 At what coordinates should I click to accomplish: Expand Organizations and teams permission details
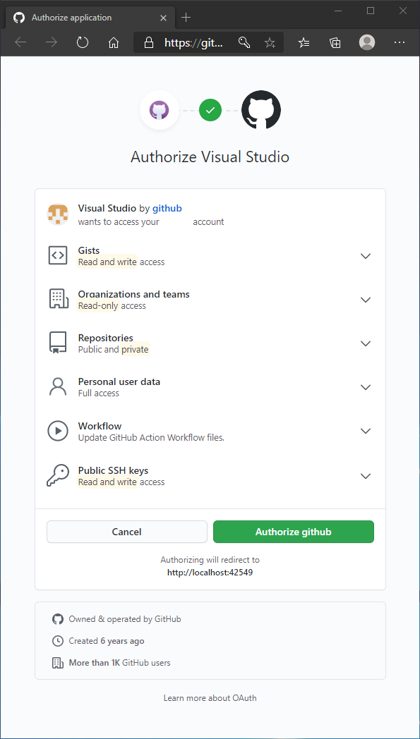[365, 300]
